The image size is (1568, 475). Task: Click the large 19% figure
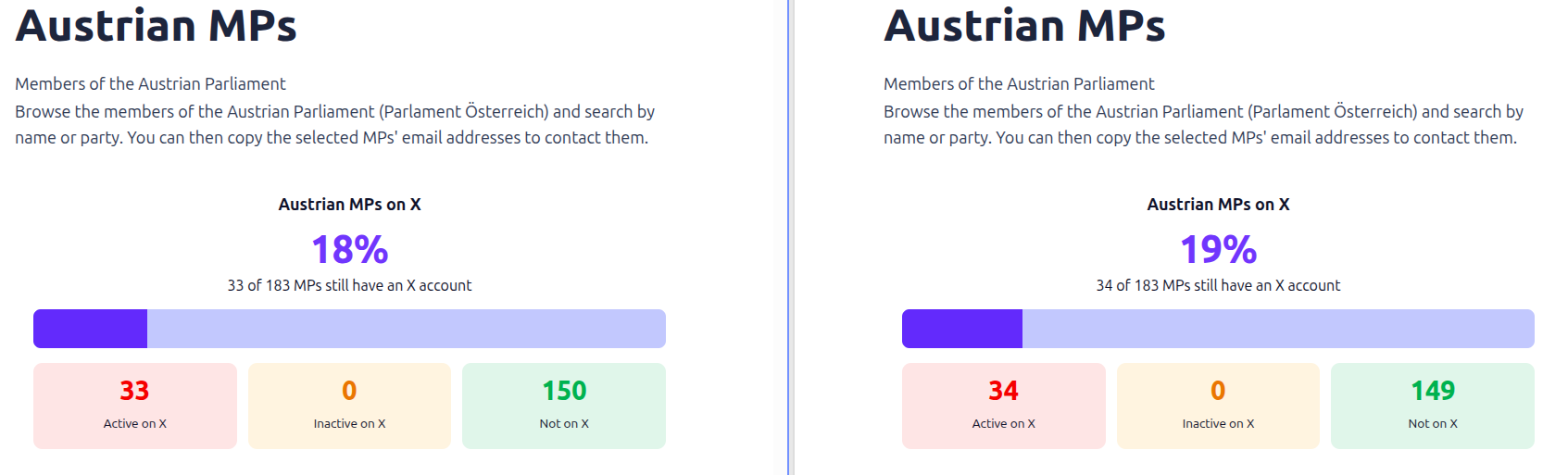coord(1218,249)
